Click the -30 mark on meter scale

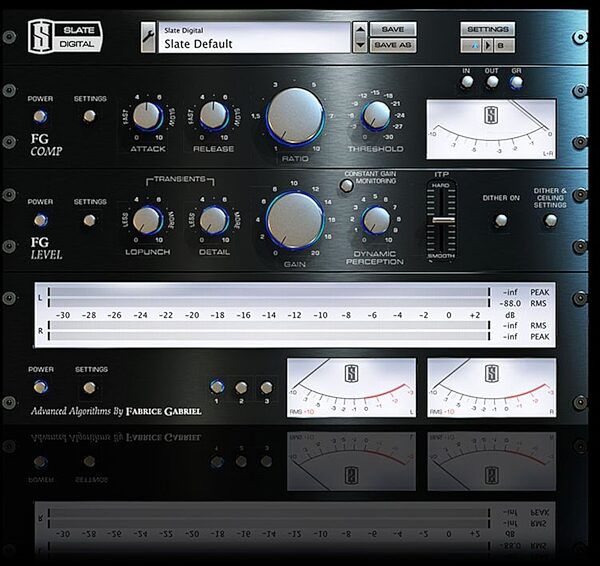tap(63, 315)
